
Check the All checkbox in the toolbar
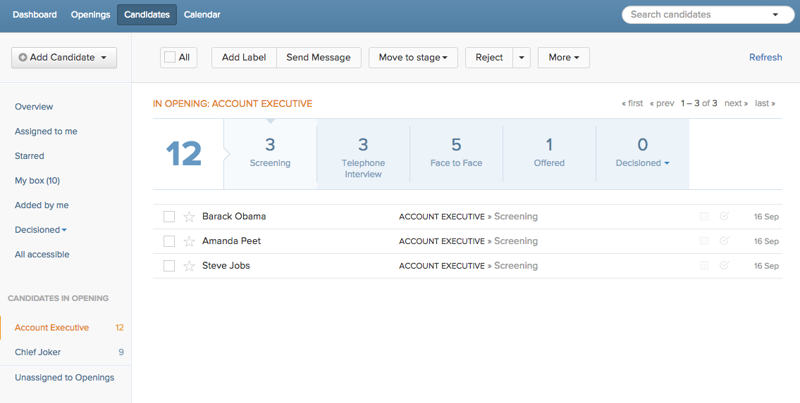170,58
